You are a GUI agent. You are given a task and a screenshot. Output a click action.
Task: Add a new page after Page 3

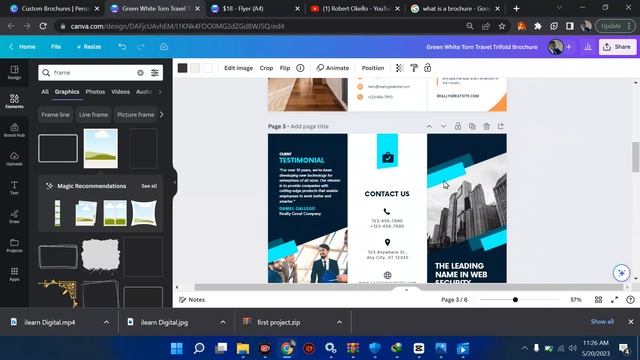click(501, 126)
